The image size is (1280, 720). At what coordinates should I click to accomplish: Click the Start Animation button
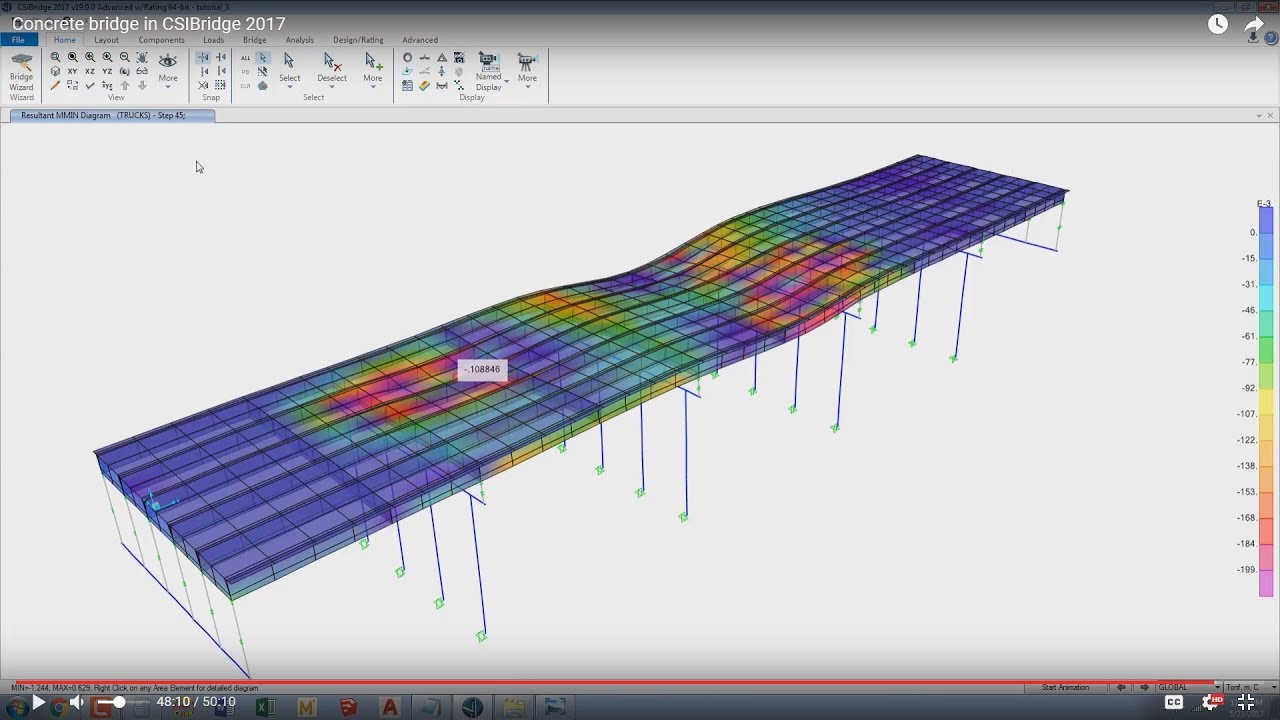coord(1065,687)
